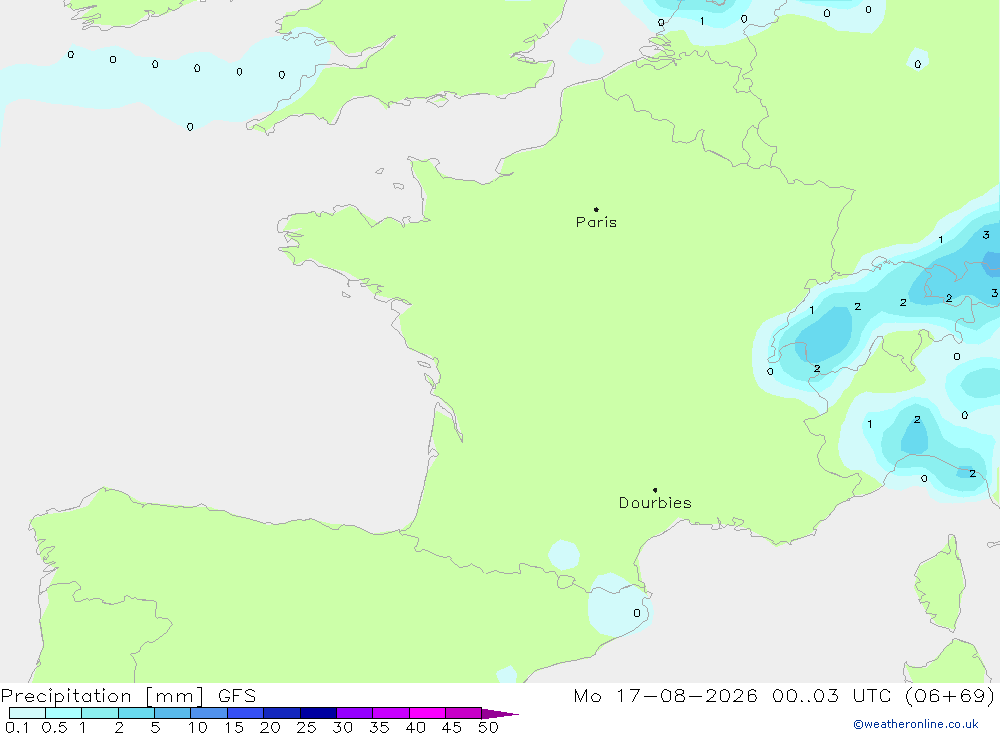The width and height of the screenshot is (1000, 733).
Task: Click the legend arrow tip past 50
Action: (501, 714)
